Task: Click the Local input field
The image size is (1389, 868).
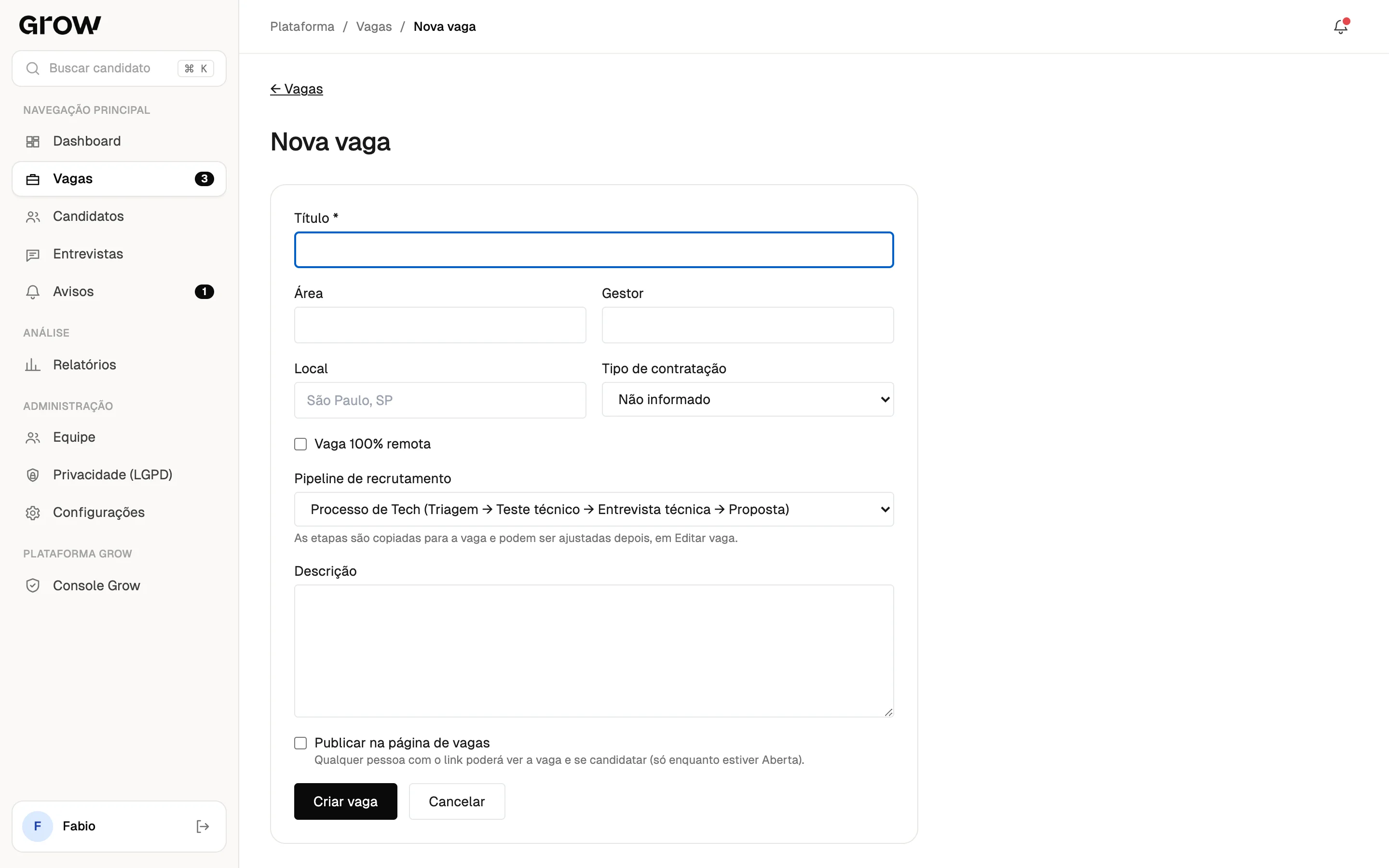Action: [440, 400]
